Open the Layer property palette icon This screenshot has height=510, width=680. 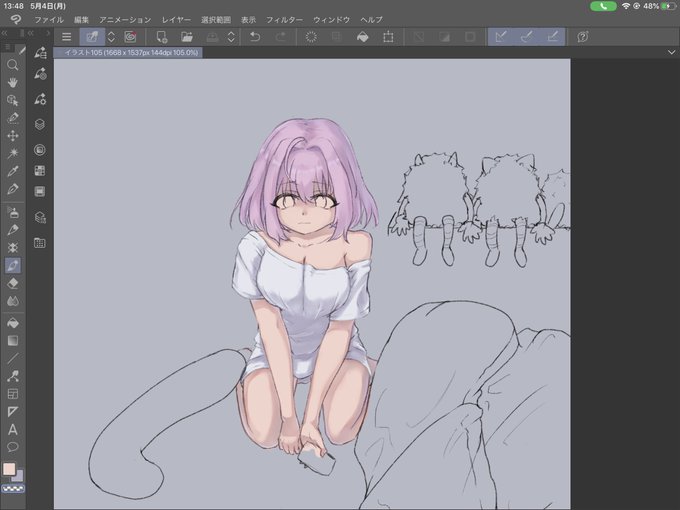click(x=40, y=217)
